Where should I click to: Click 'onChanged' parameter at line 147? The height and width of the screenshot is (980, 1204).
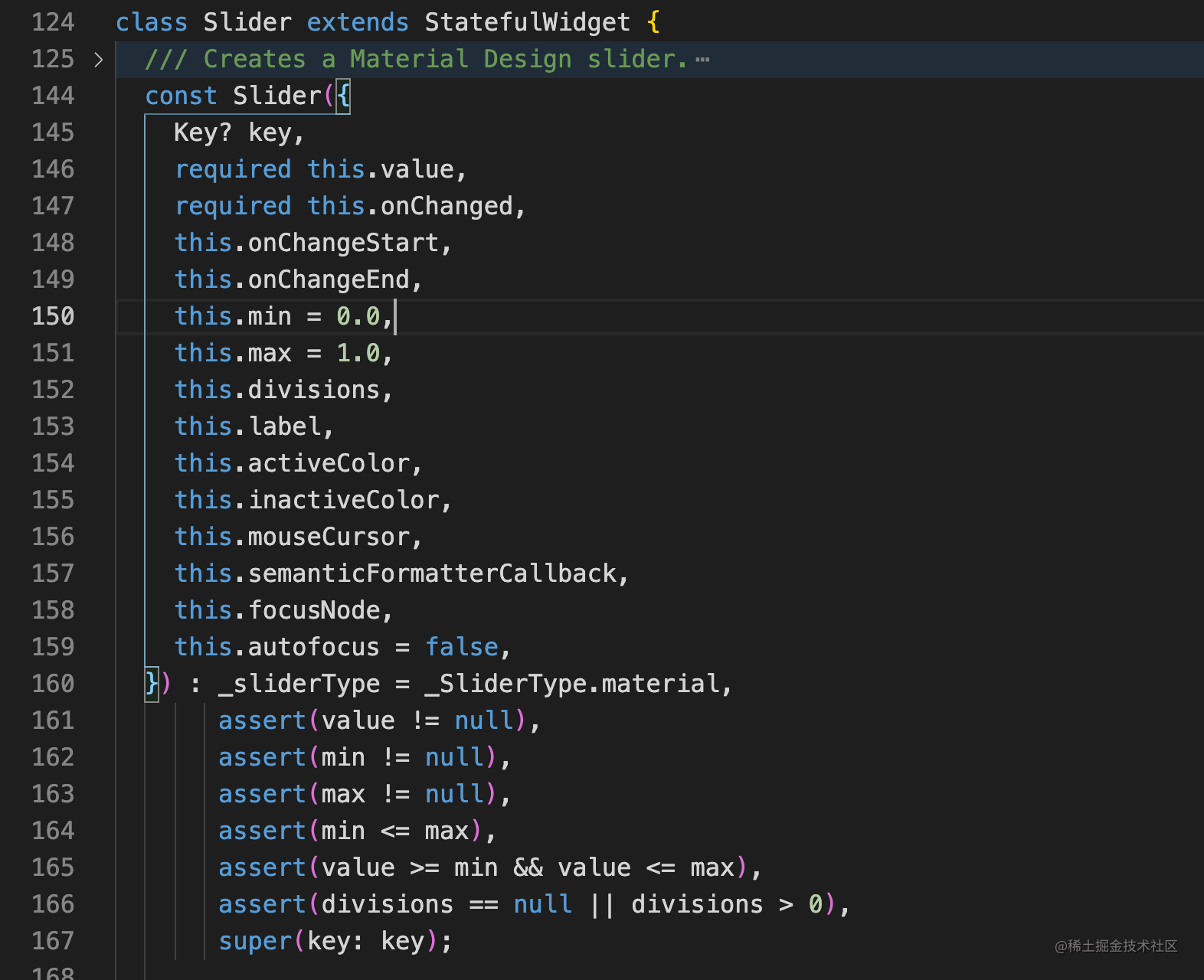point(447,206)
